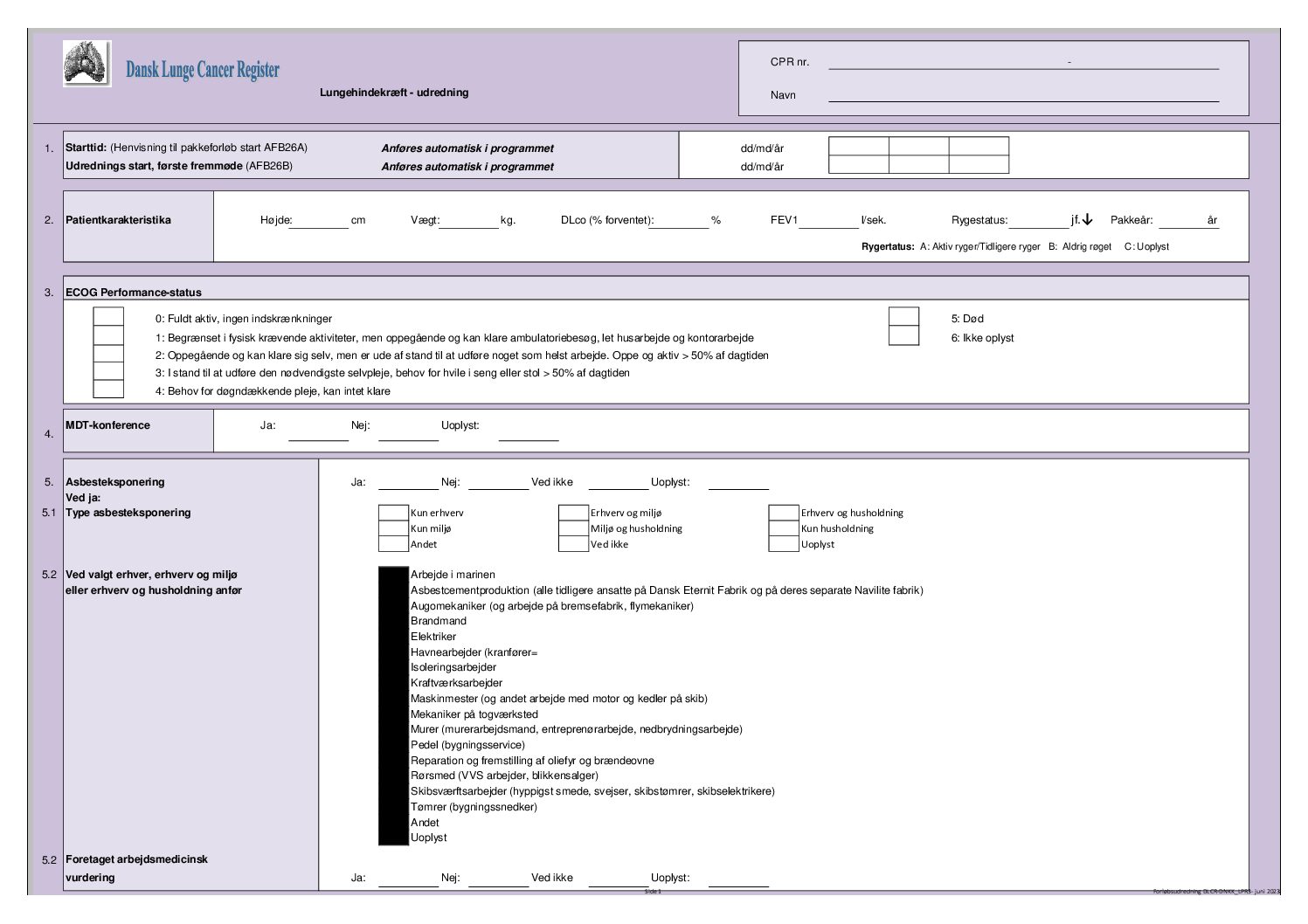Select the occupation 'Havnearbejder (kranfører='

(474, 652)
